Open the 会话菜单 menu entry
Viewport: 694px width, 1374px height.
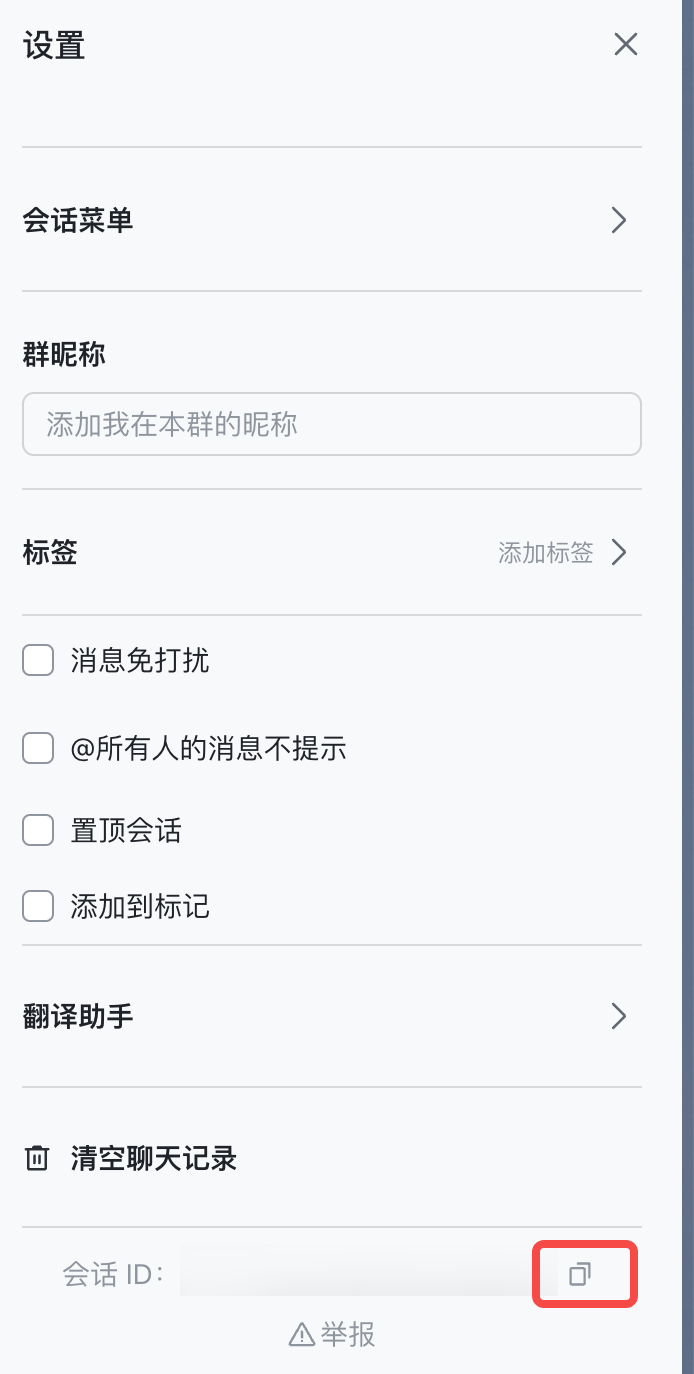78,221
